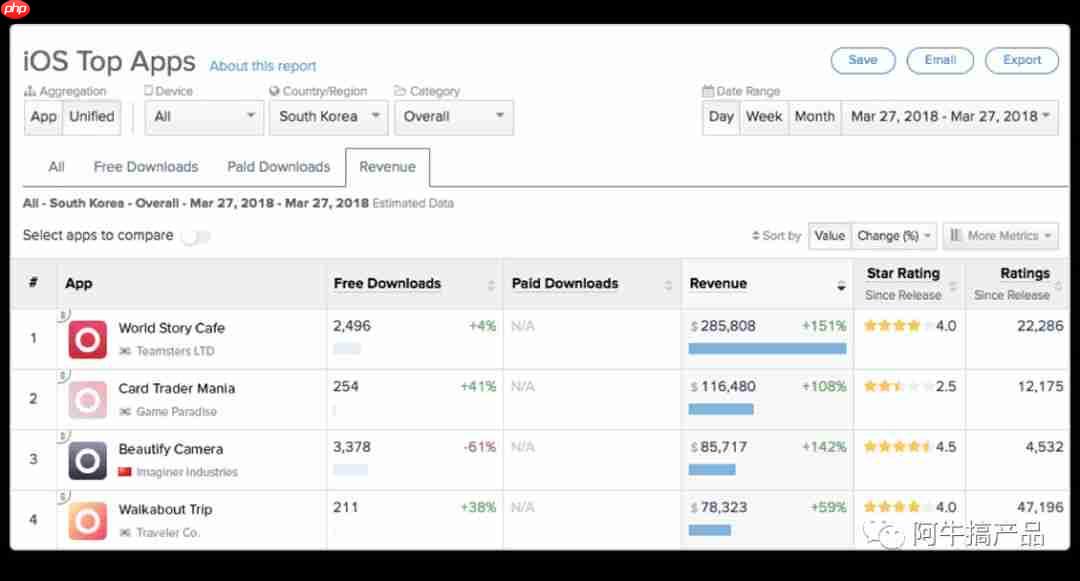Click the Export button
Screen dimensions: 1080x581
pos(1021,61)
